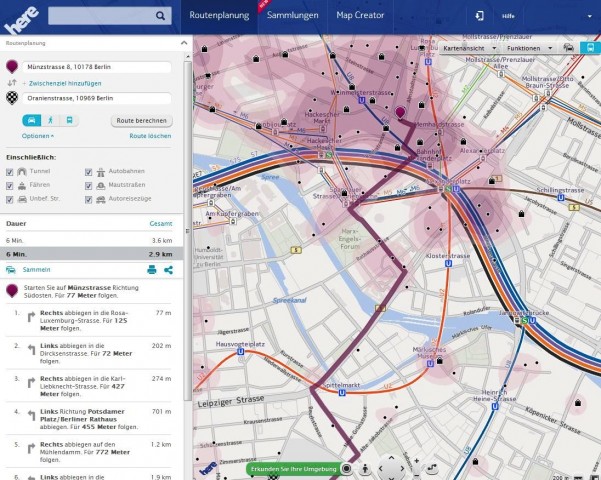Viewport: 601px width, 480px height.
Task: Click the Sammeln link
Action: 36,270
